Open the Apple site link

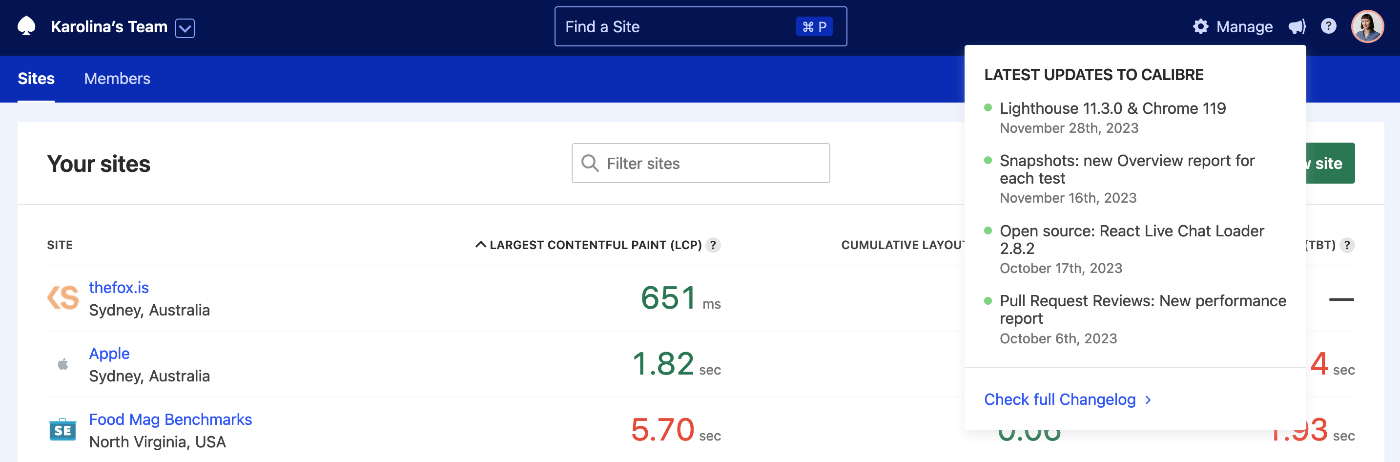coord(109,354)
